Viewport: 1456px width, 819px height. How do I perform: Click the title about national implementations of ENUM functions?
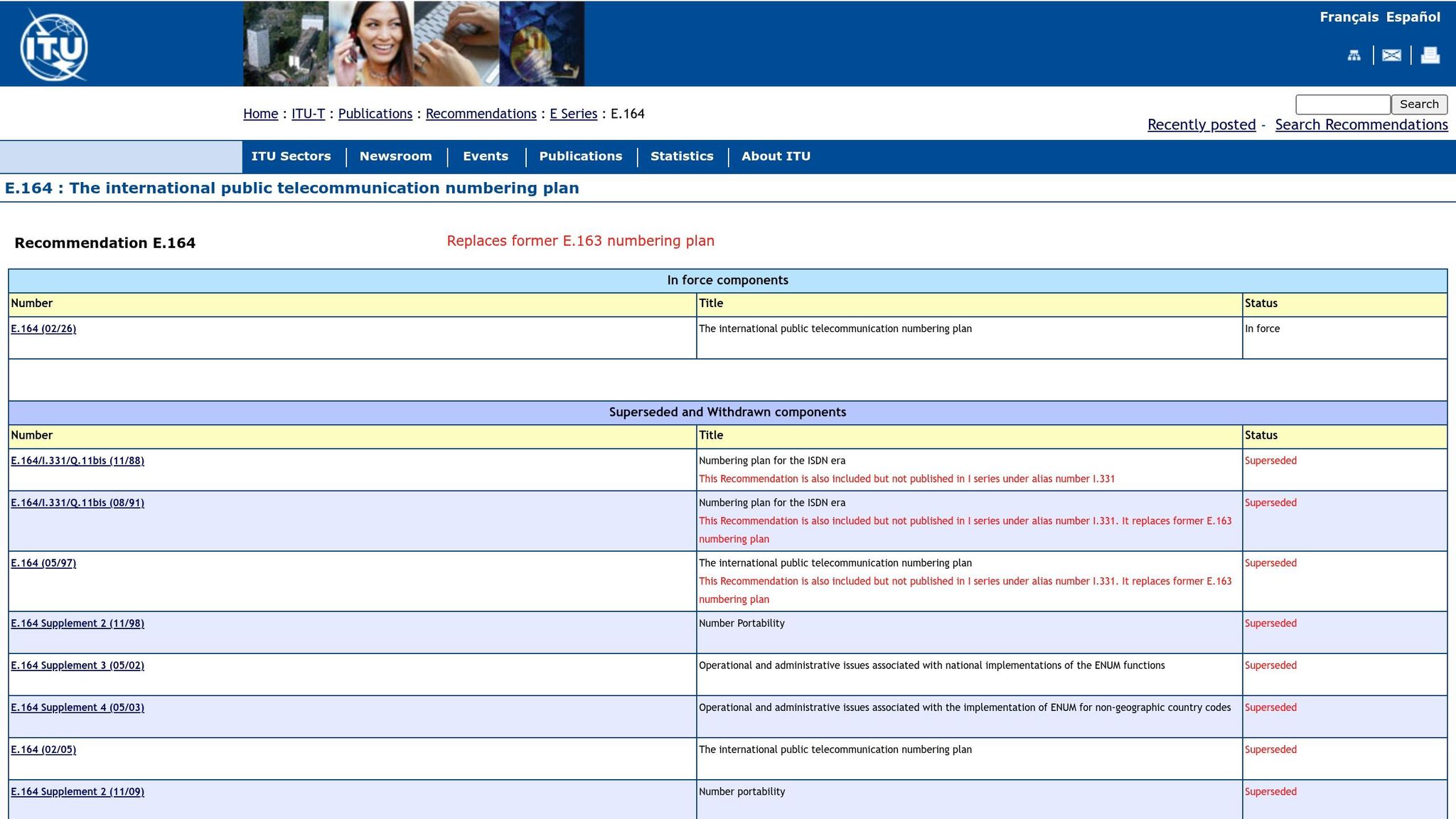(x=931, y=665)
